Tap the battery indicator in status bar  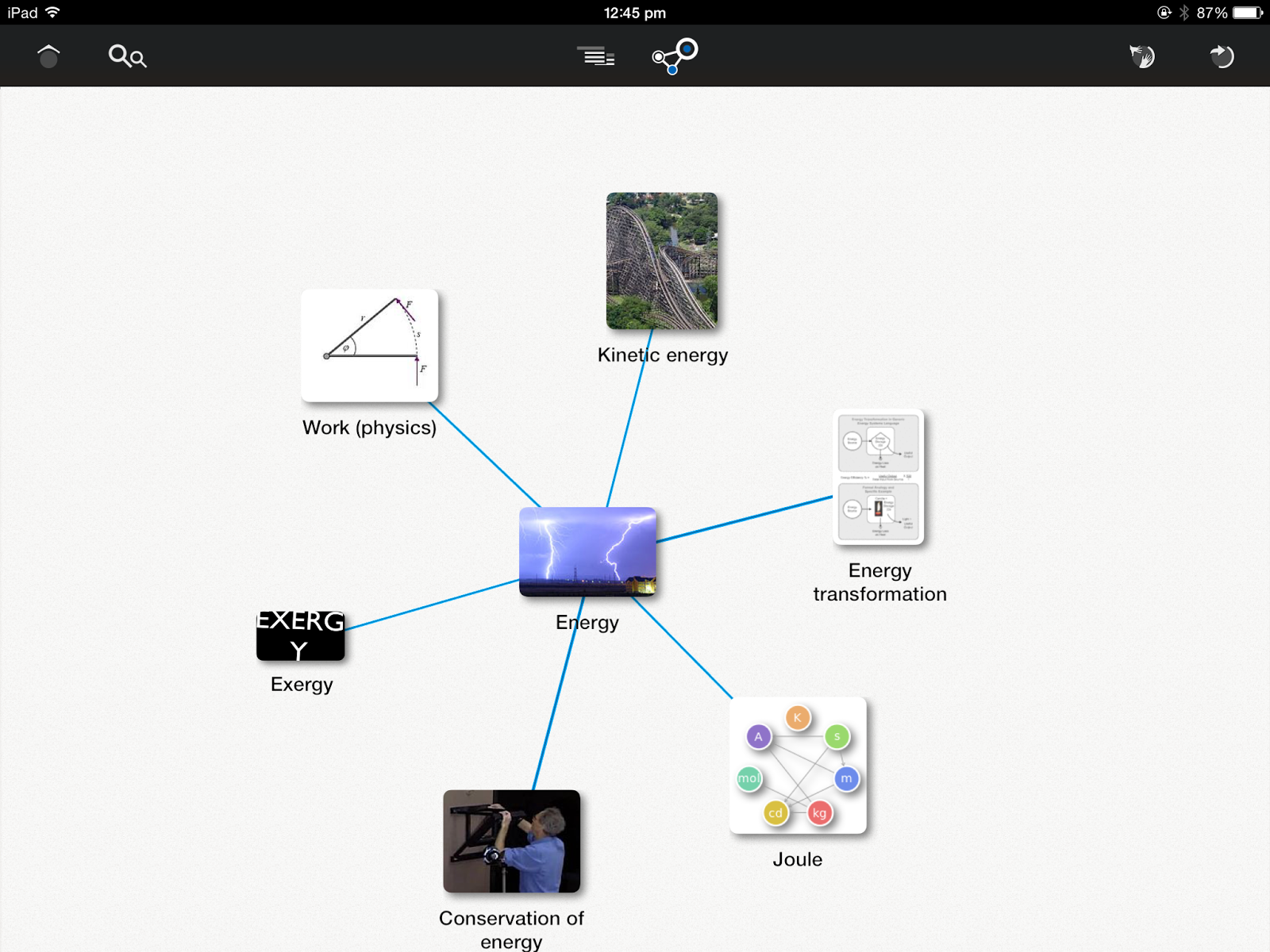point(1246,12)
